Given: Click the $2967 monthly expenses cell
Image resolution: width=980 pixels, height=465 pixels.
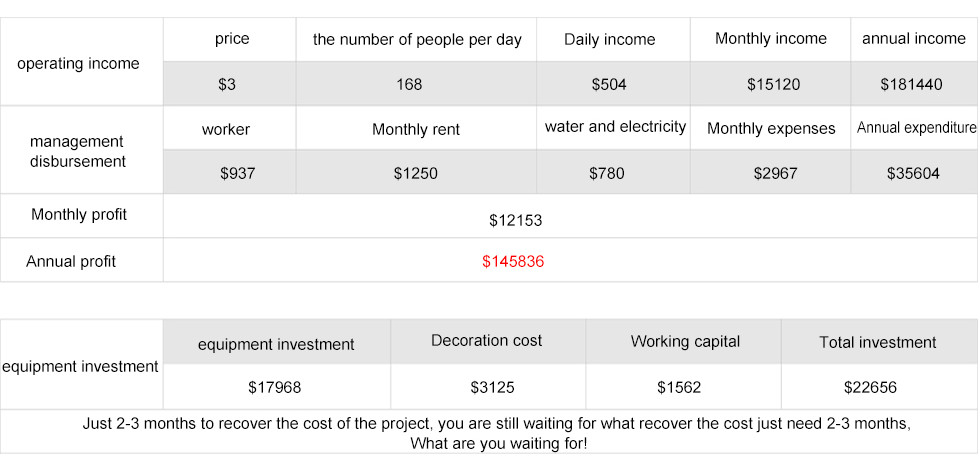Looking at the screenshot, I should pos(775,173).
